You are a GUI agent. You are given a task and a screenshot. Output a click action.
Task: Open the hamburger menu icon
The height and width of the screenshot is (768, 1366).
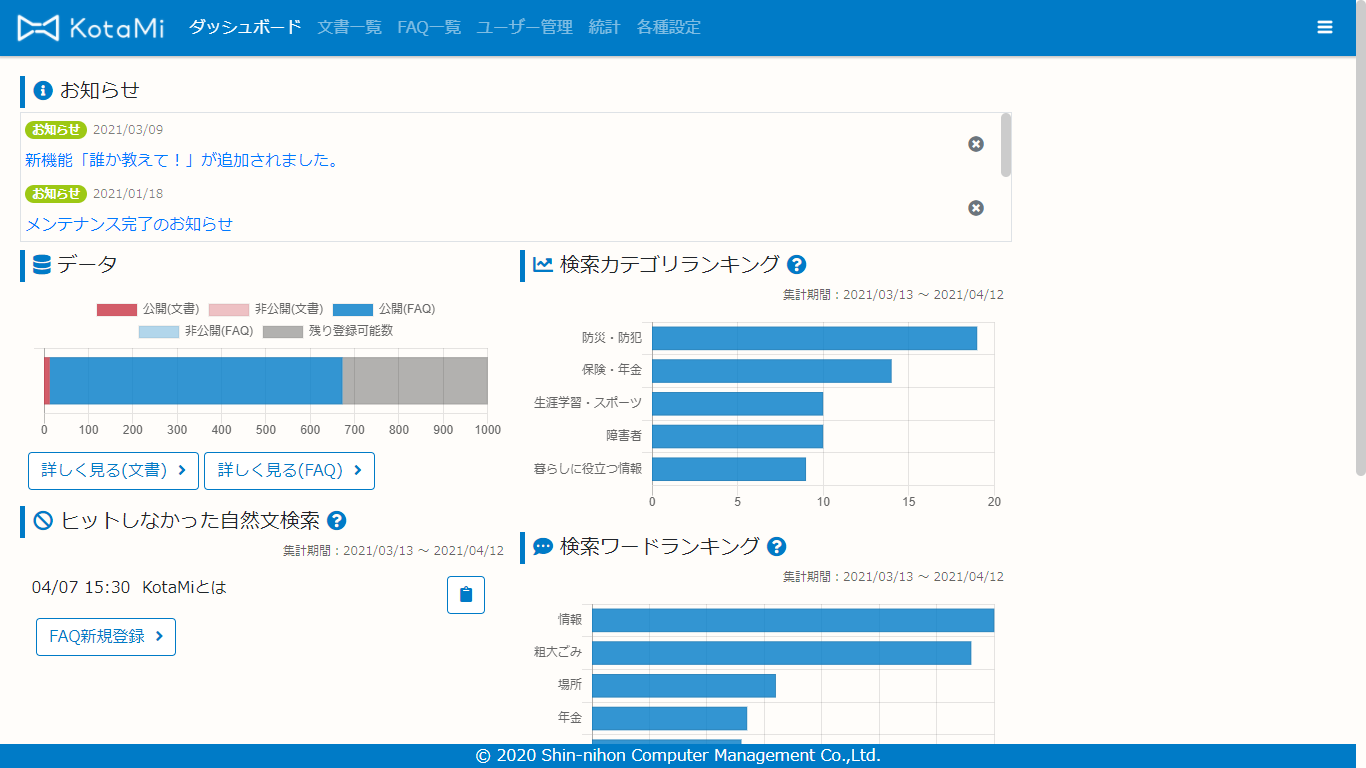1325,28
